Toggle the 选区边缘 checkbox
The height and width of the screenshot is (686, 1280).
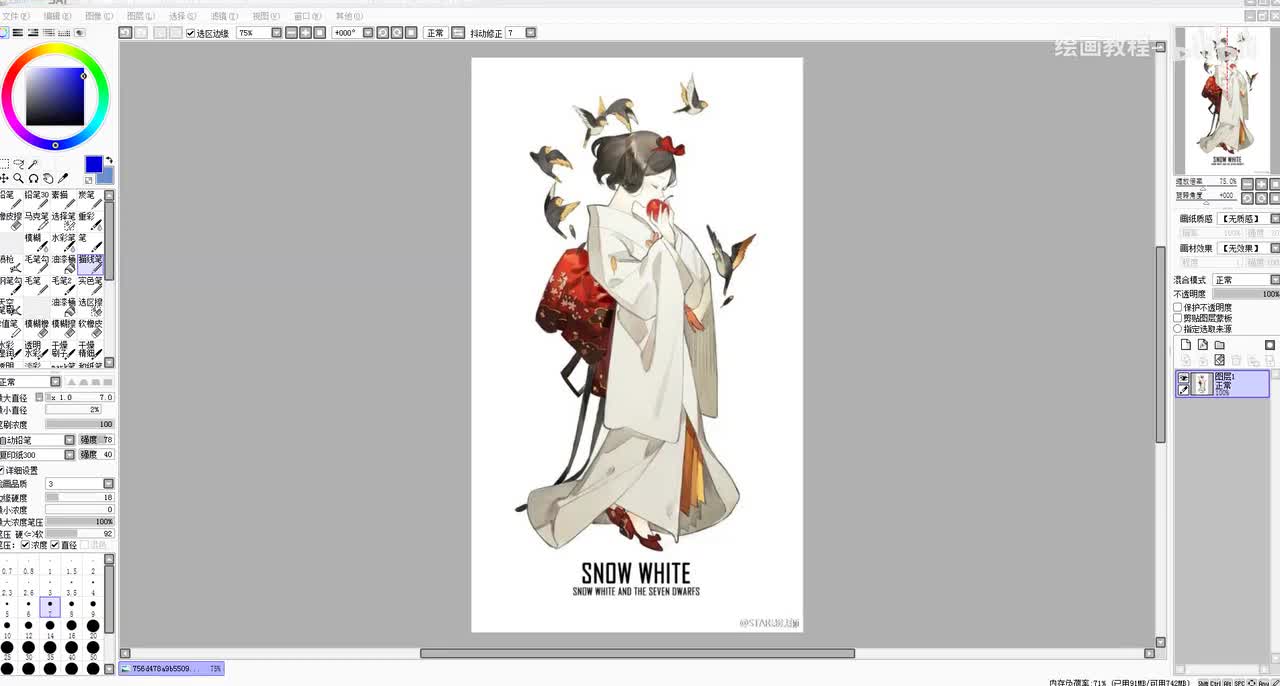click(190, 33)
